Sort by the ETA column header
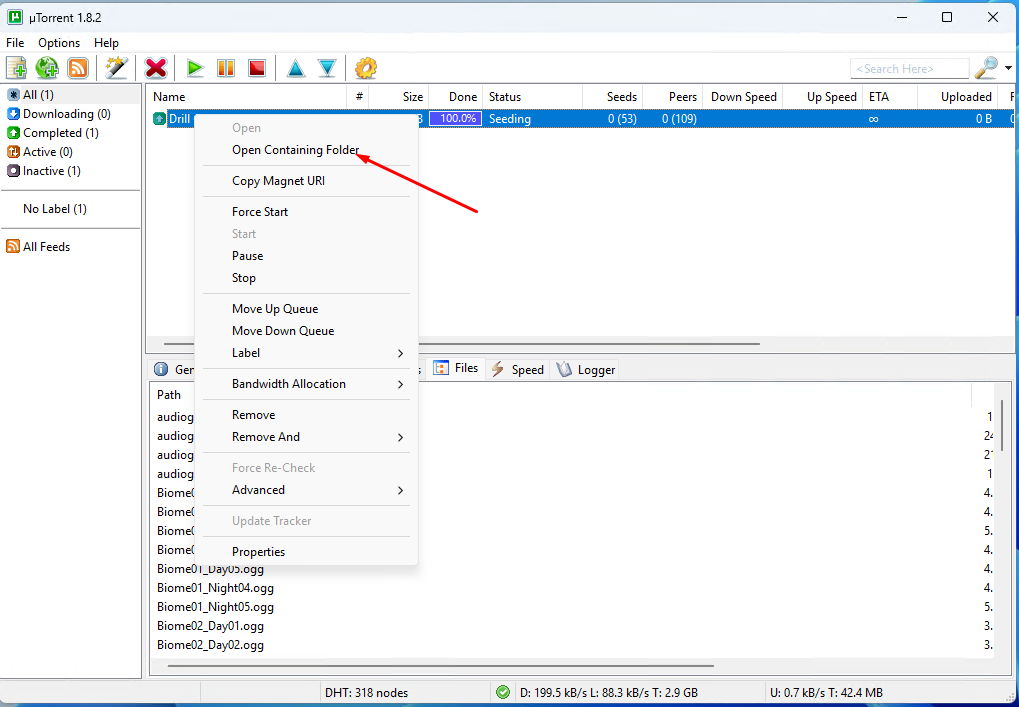The image size is (1019, 707). 890,97
